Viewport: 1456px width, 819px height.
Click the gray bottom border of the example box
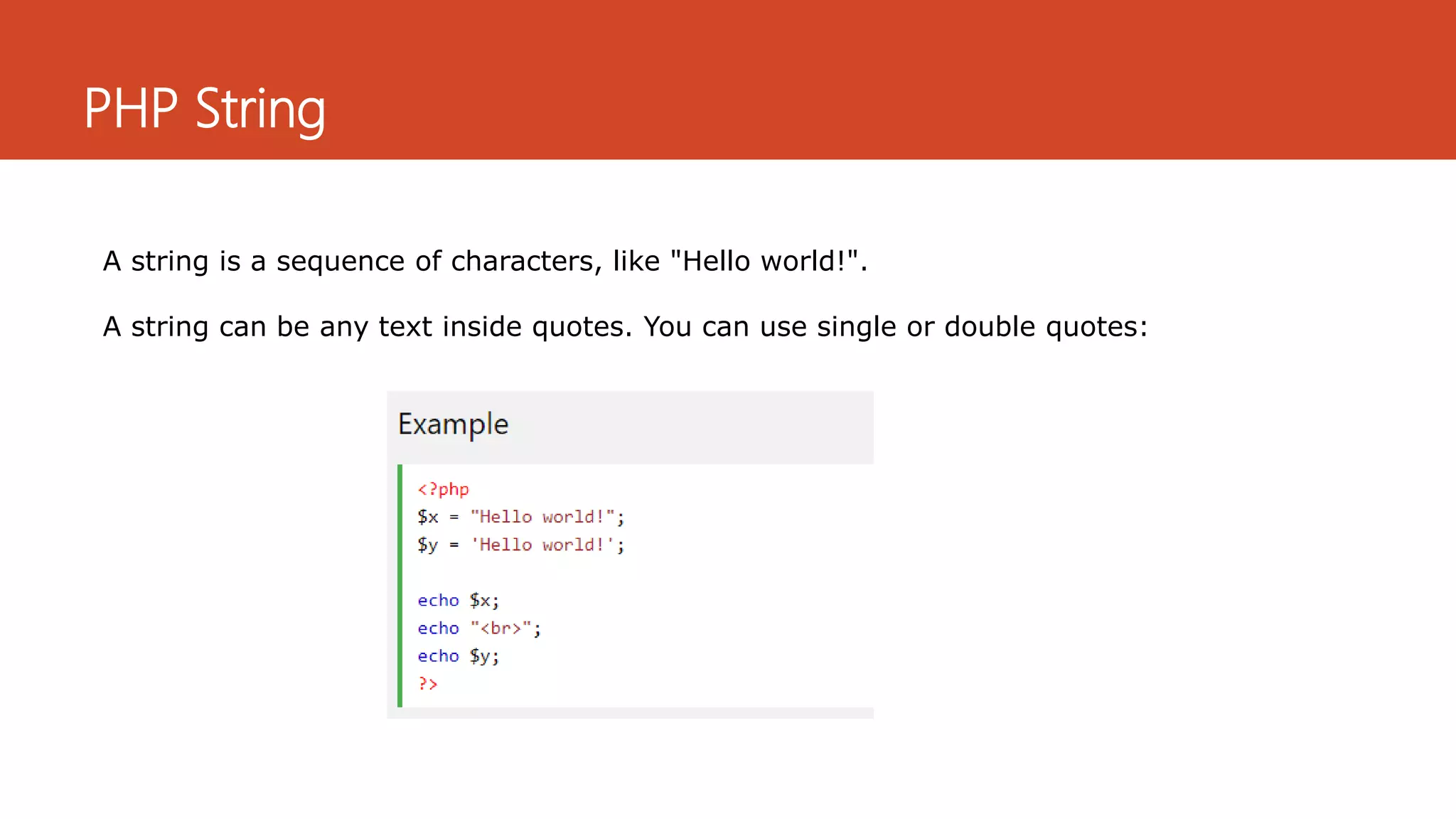[630, 713]
